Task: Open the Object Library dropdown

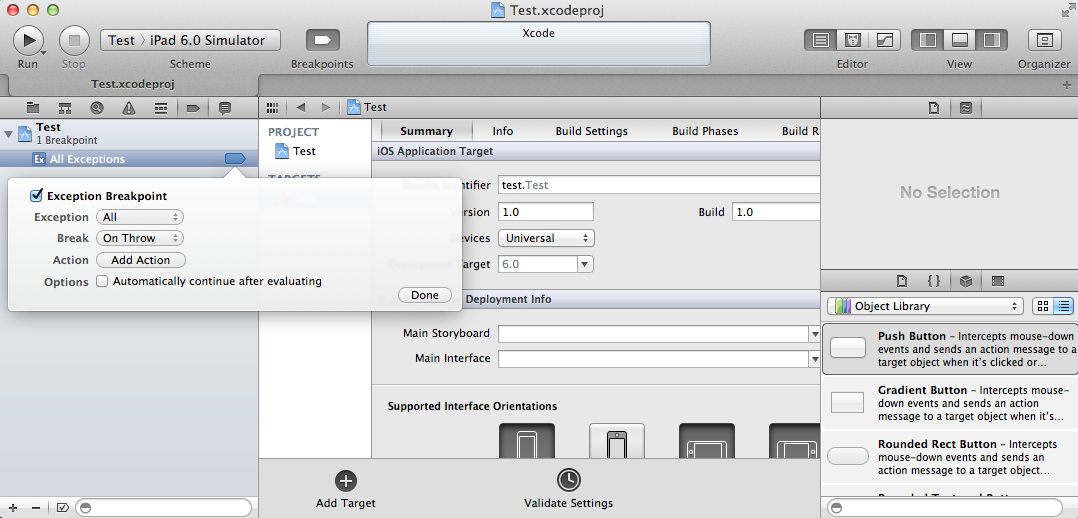Action: tap(925, 306)
